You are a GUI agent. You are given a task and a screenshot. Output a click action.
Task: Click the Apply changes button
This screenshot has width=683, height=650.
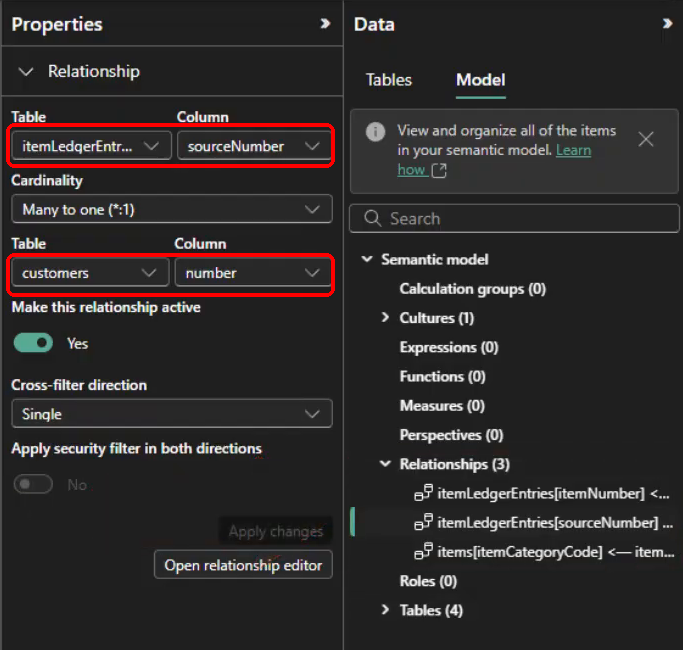pyautogui.click(x=276, y=531)
